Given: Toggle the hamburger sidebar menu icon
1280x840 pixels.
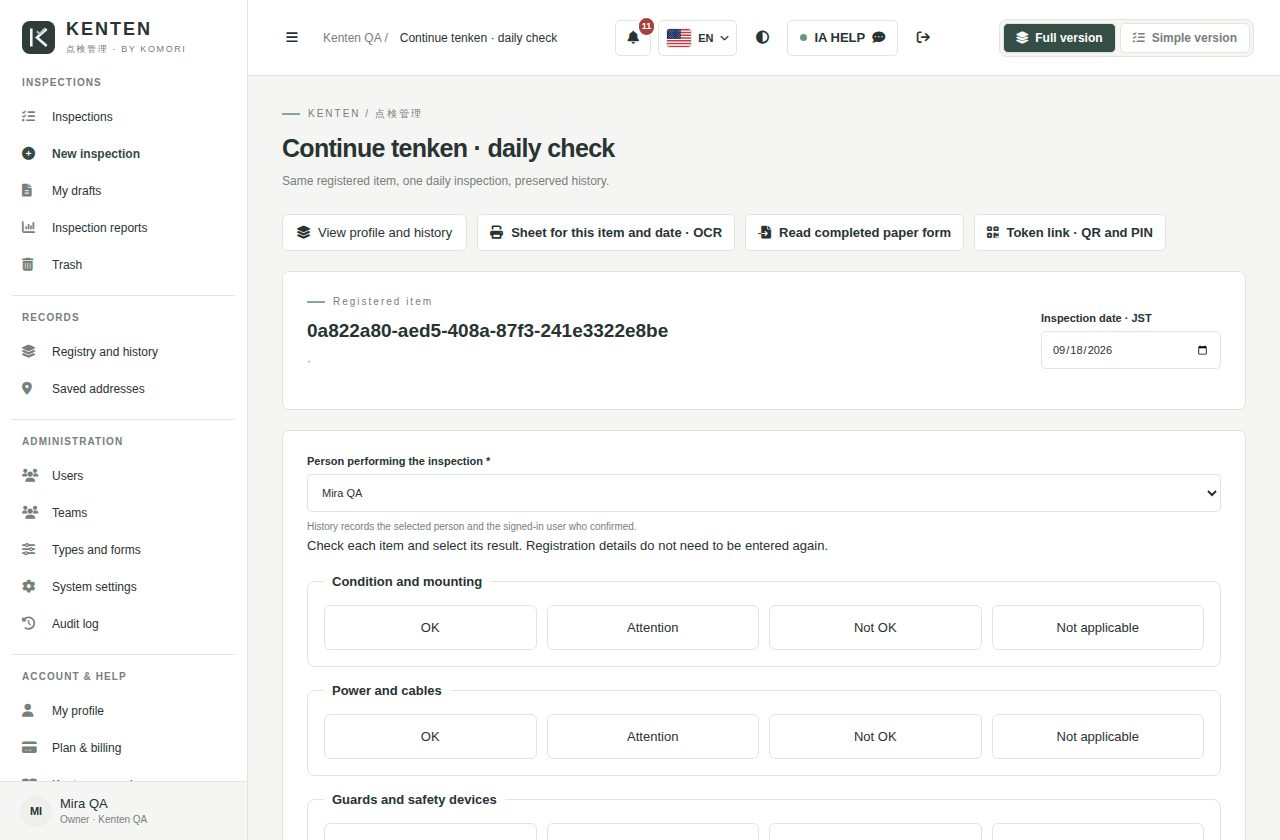Looking at the screenshot, I should (292, 37).
